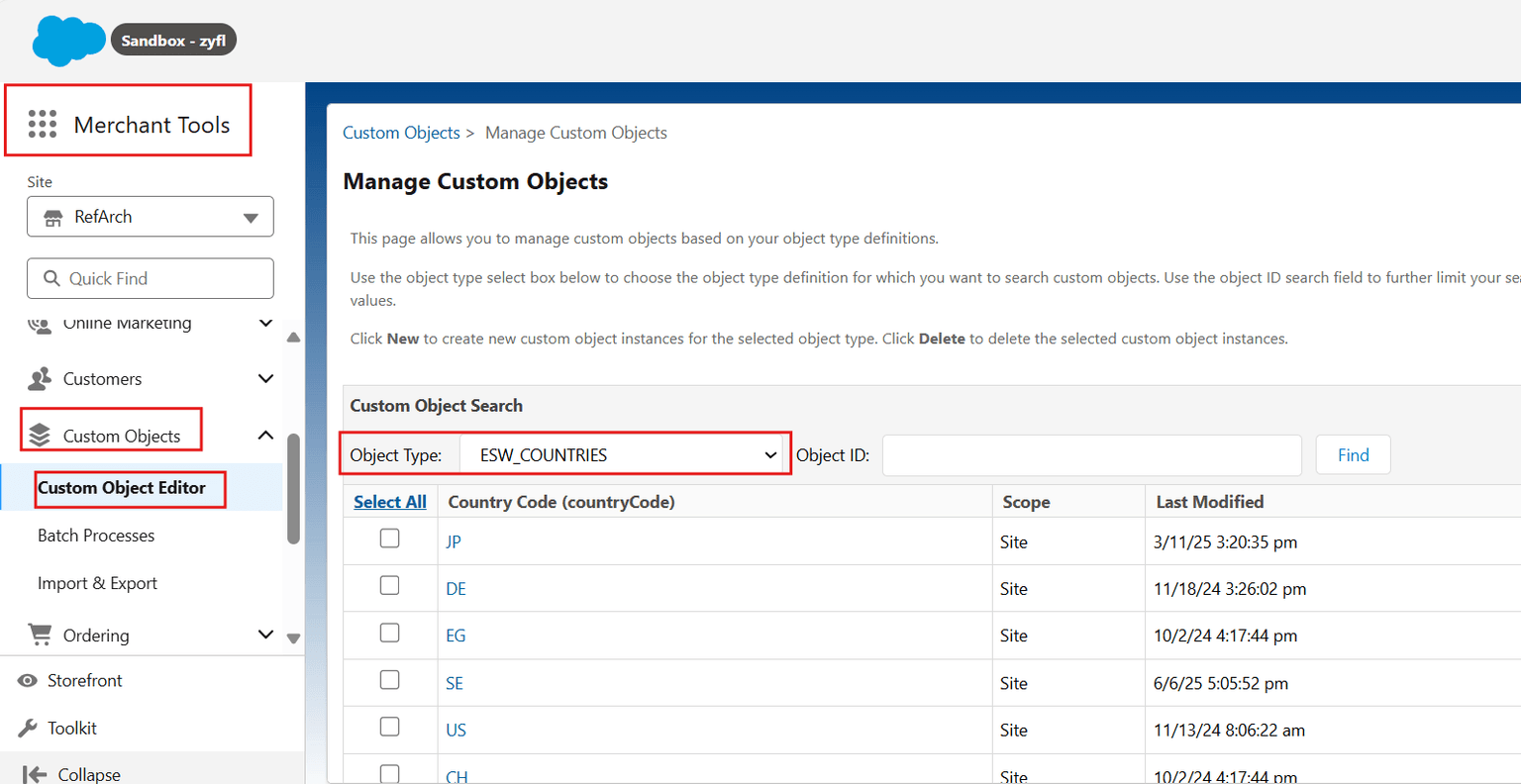This screenshot has height=784, width=1521.
Task: Open Custom Object Editor in sidebar
Action: point(122,488)
